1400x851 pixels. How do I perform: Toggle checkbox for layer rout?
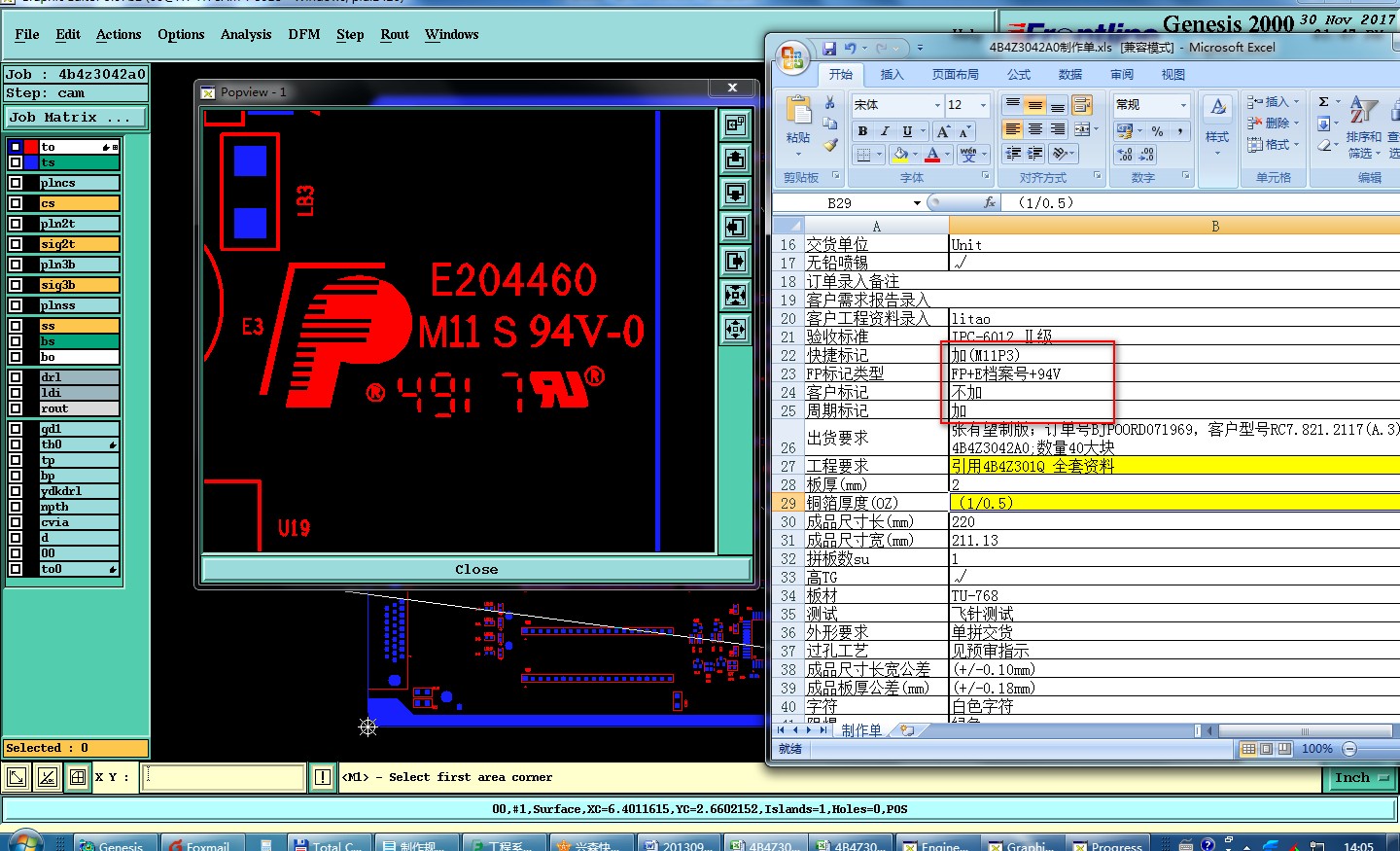click(x=16, y=408)
